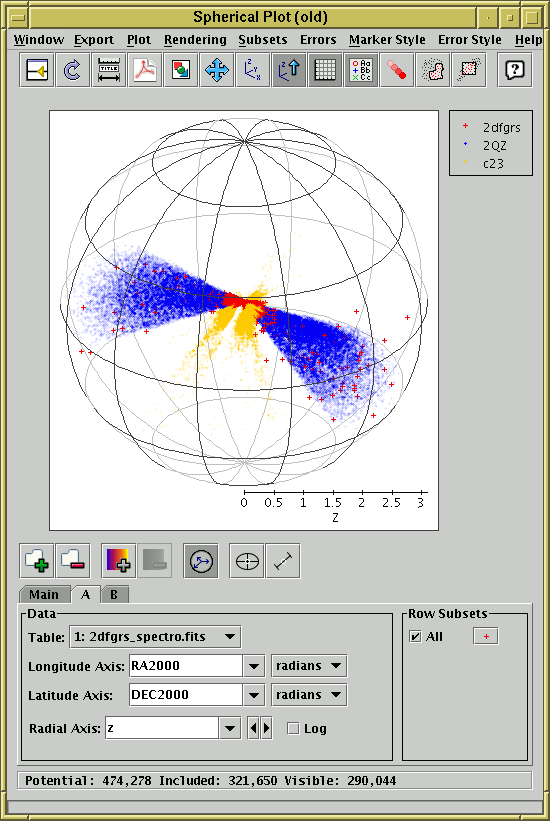Switch to the B tab
Image resolution: width=550 pixels, height=821 pixels.
pos(114,595)
